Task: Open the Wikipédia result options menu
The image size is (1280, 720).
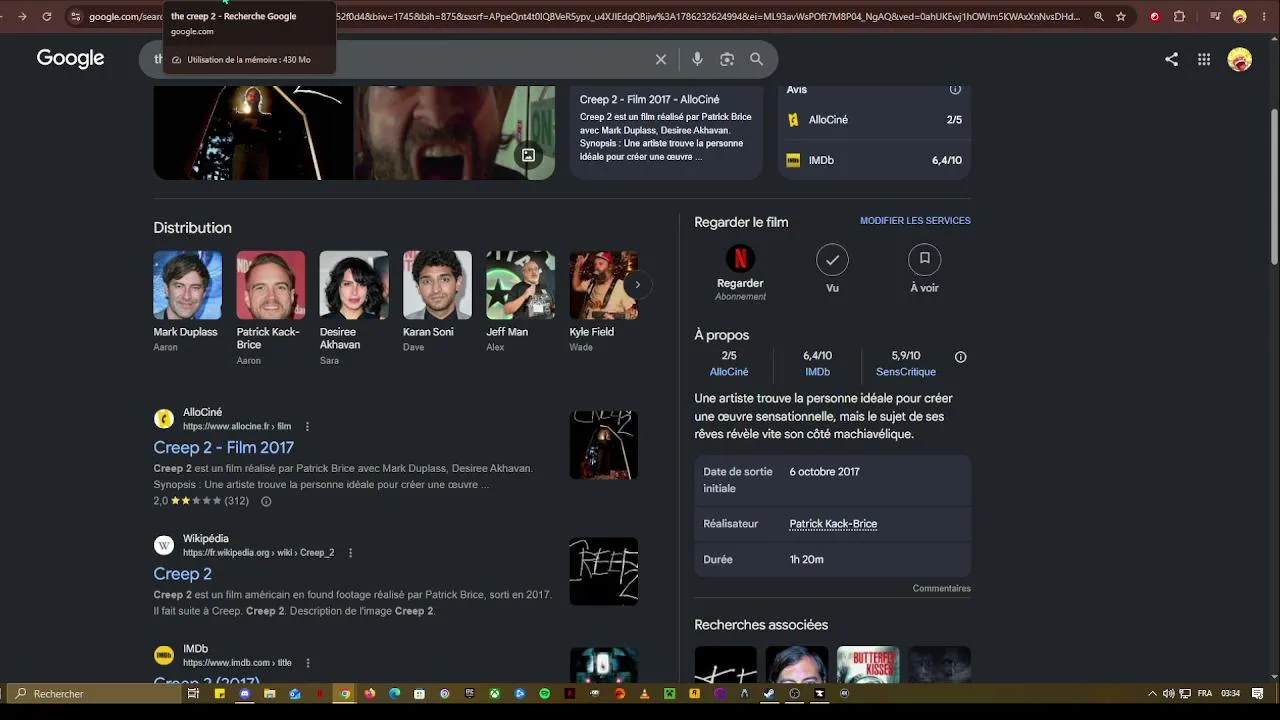Action: (x=350, y=553)
